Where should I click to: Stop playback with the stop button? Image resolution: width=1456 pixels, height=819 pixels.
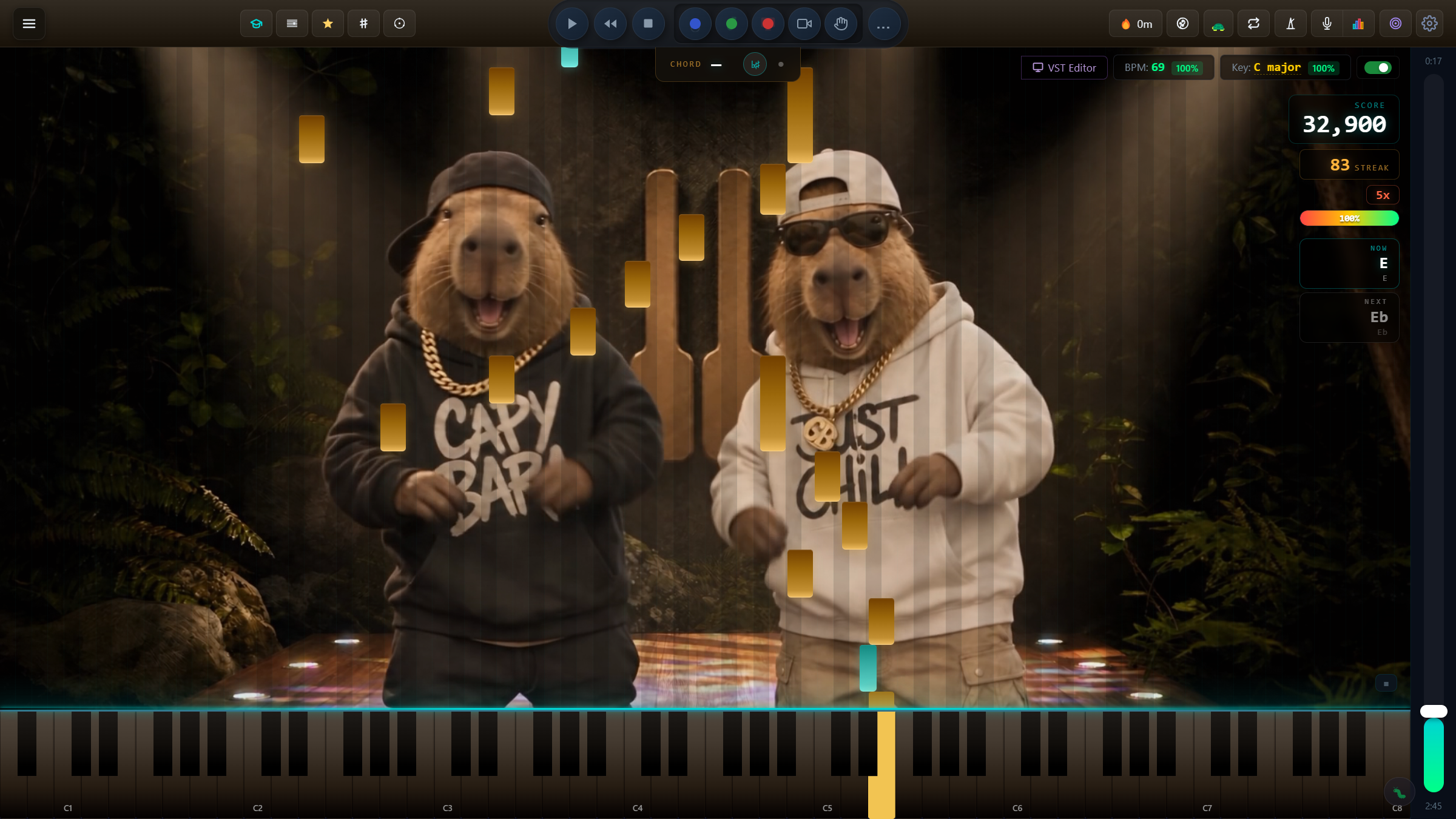648,24
